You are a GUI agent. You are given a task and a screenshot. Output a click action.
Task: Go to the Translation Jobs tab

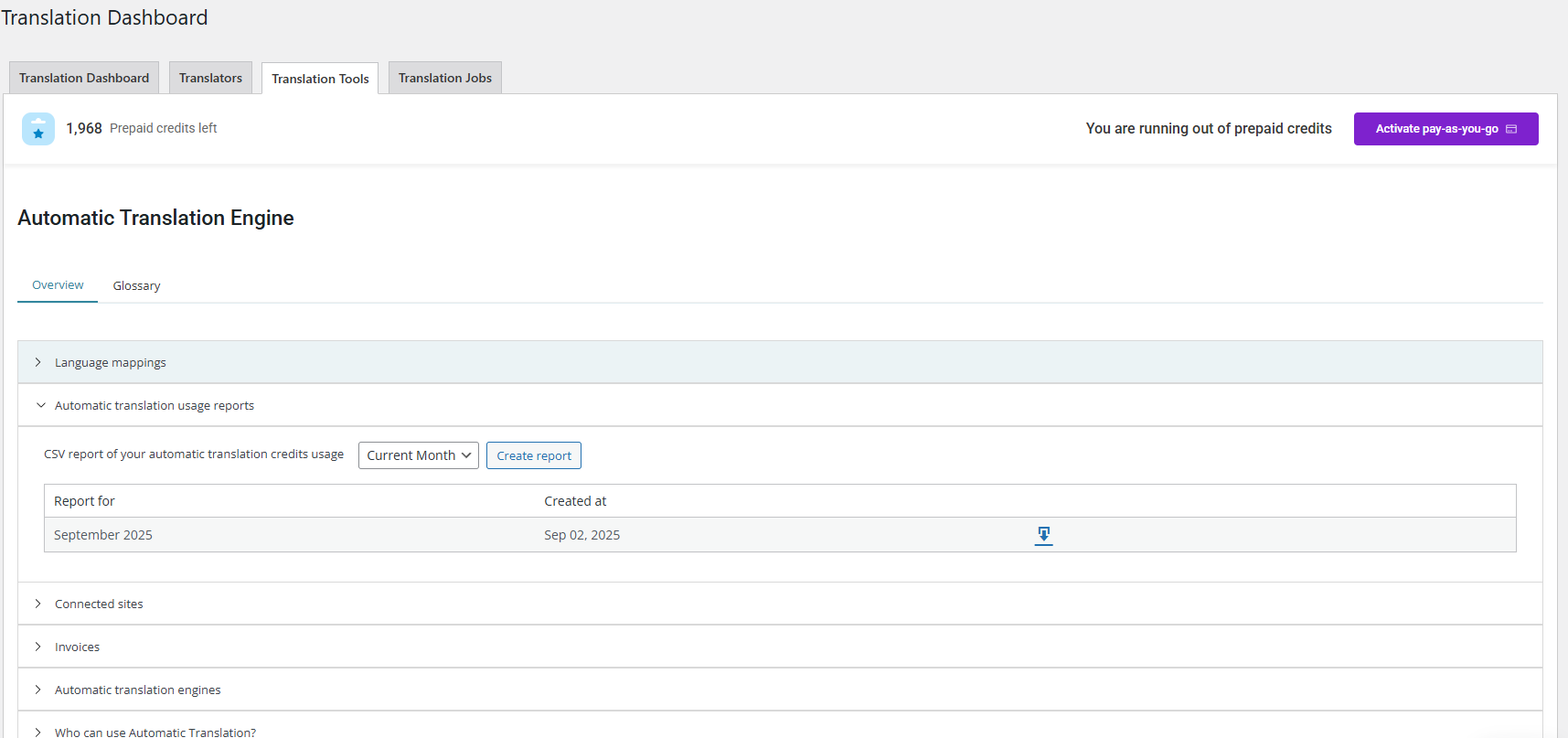(x=445, y=78)
